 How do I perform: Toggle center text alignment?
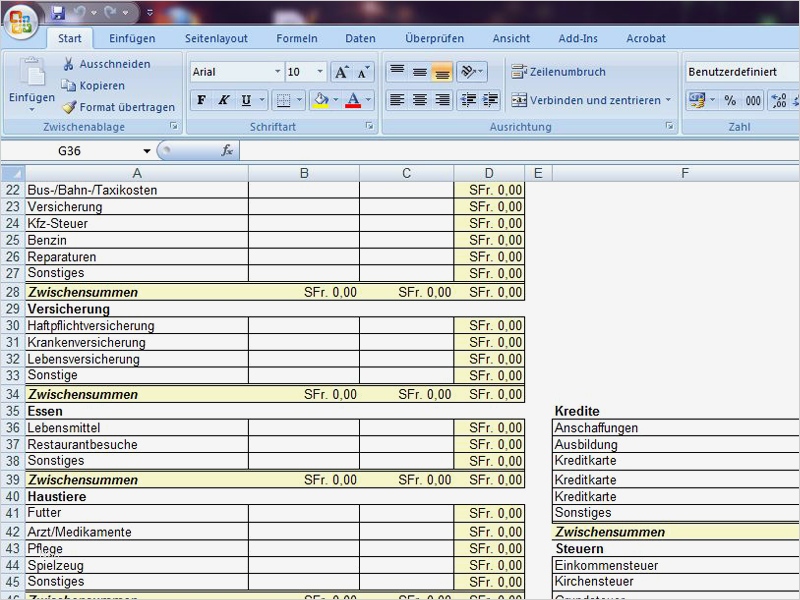pos(419,100)
